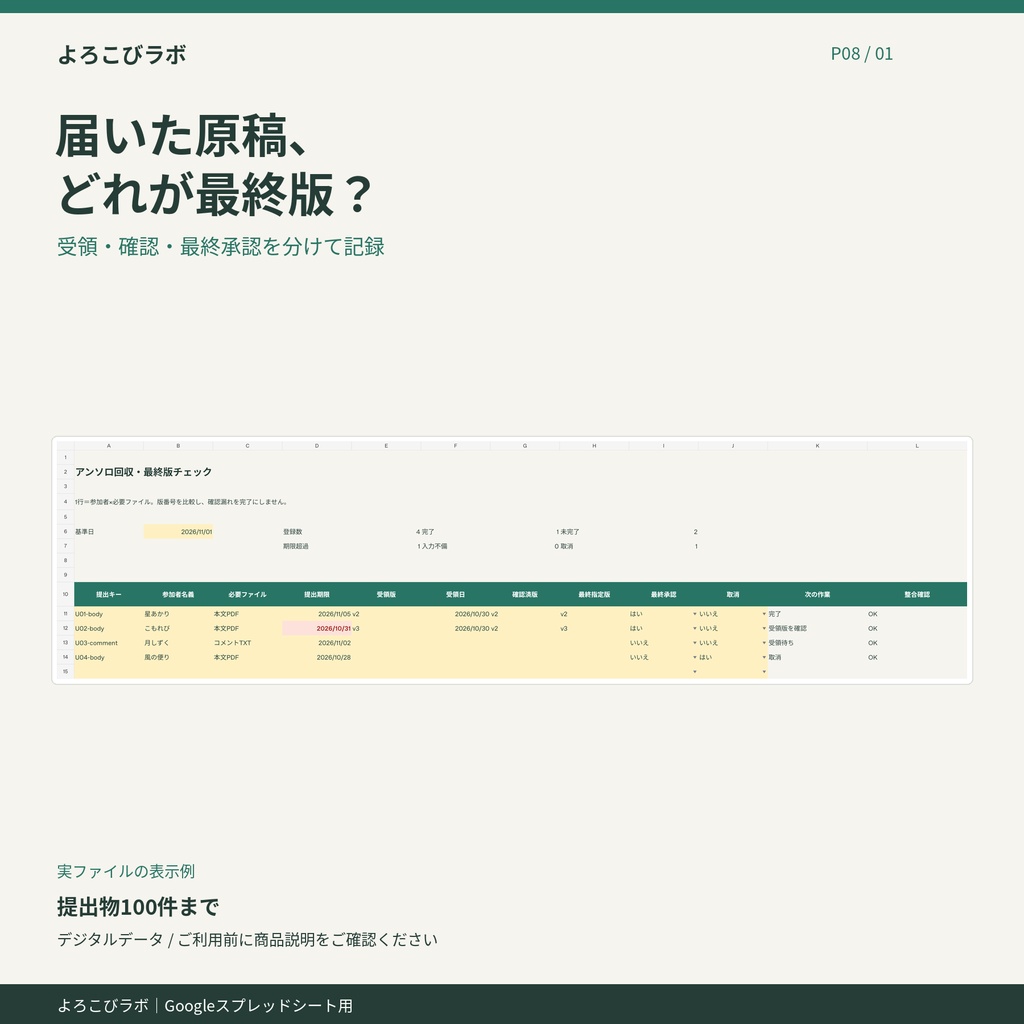This screenshot has width=1024, height=1024.
Task: Select cell U04-body
Action: [108, 658]
